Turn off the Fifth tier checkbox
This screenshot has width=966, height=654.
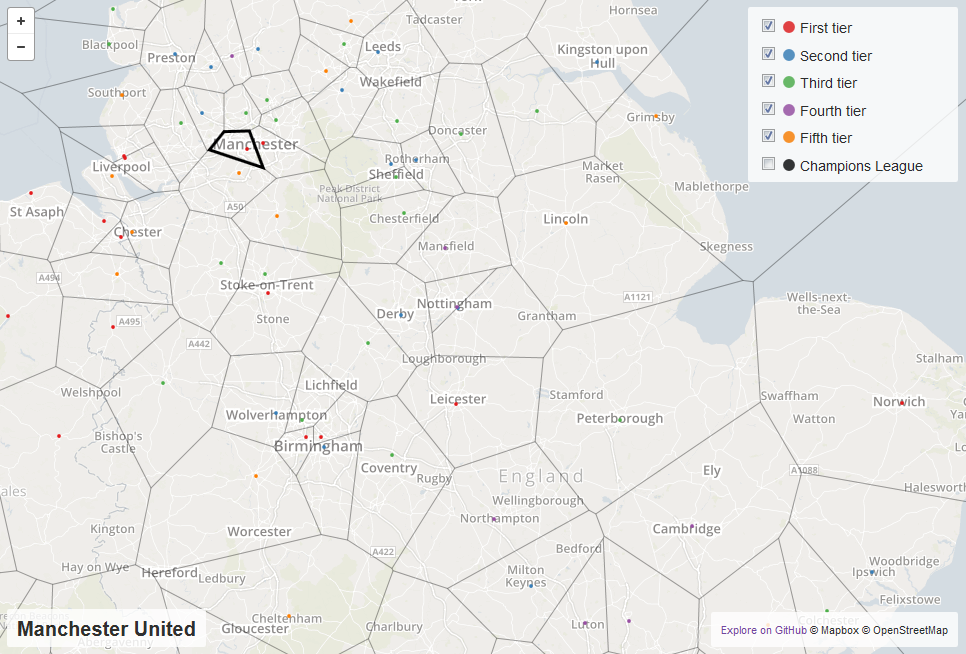pyautogui.click(x=768, y=135)
